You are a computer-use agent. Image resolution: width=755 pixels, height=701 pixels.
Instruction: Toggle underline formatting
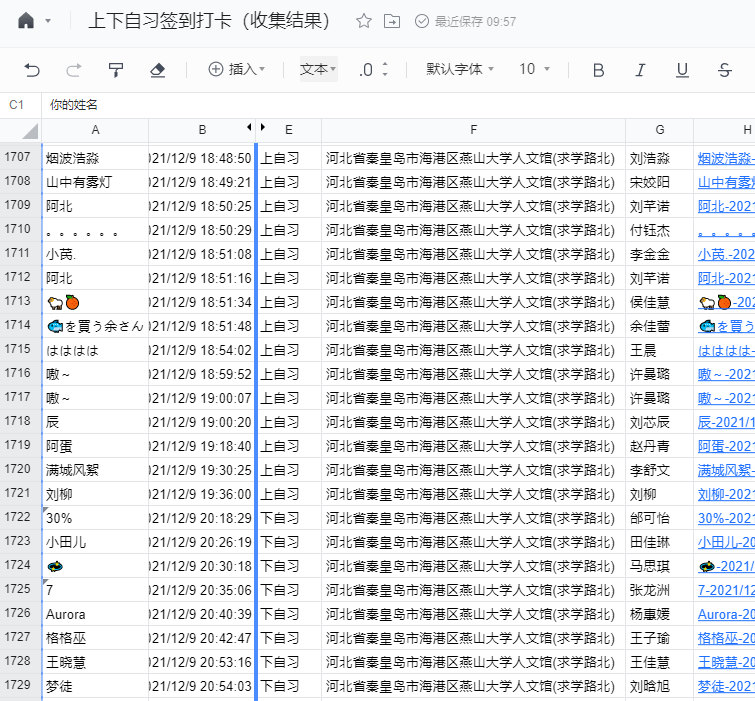click(x=682, y=69)
